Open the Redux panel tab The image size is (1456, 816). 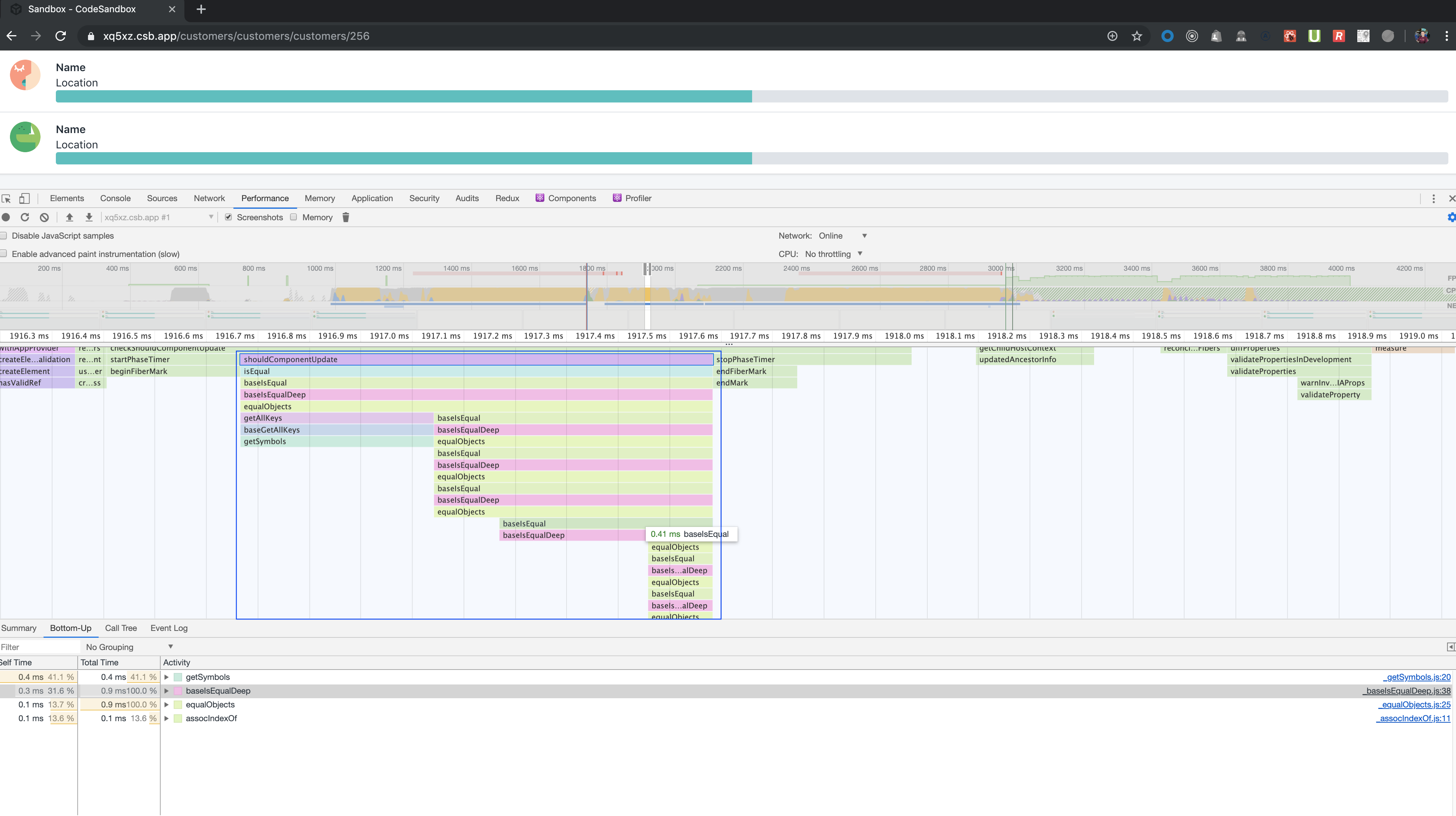pyautogui.click(x=507, y=198)
